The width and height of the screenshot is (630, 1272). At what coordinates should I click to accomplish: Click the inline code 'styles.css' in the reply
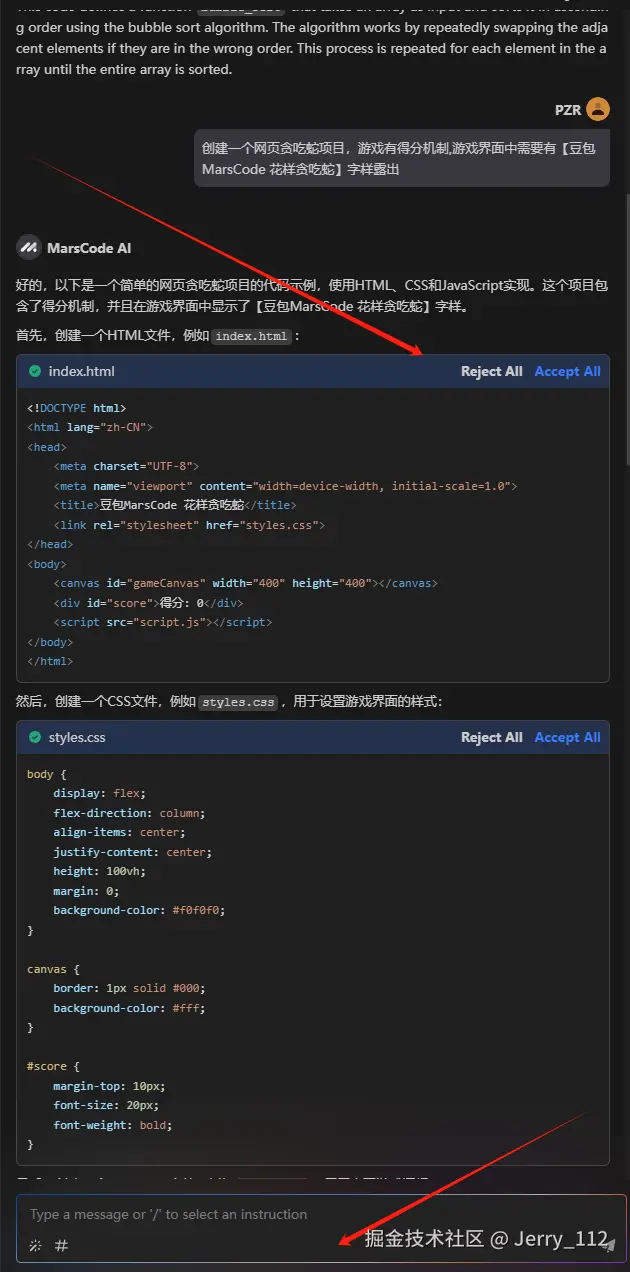[237, 702]
